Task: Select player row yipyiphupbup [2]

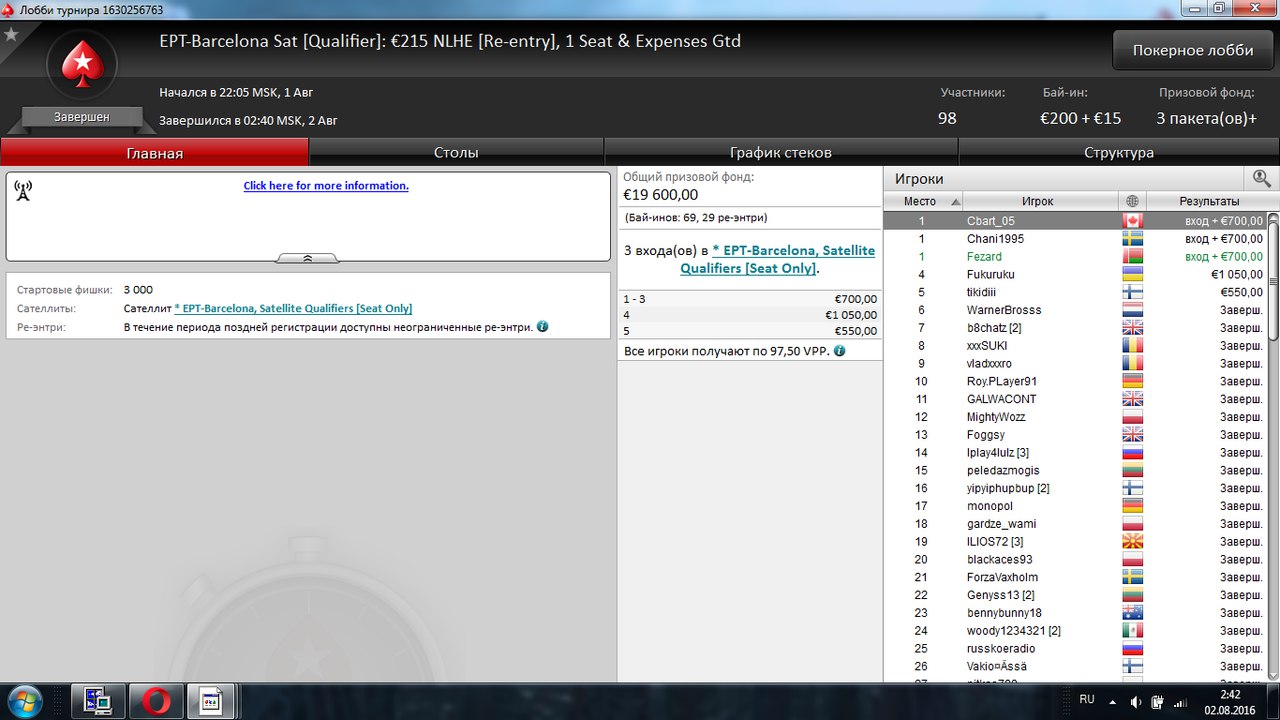Action: click(x=1075, y=488)
